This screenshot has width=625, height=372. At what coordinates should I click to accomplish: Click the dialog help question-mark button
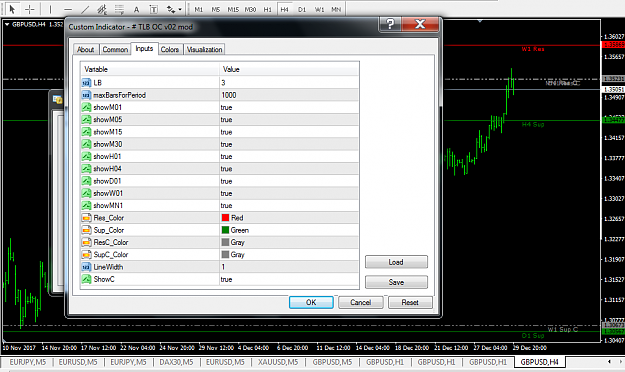(x=390, y=24)
